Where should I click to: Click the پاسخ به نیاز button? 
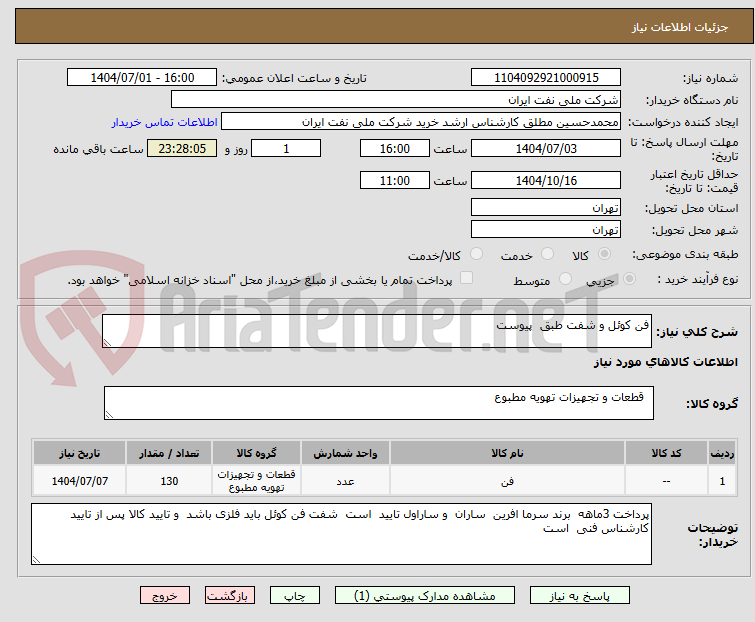[x=580, y=596]
